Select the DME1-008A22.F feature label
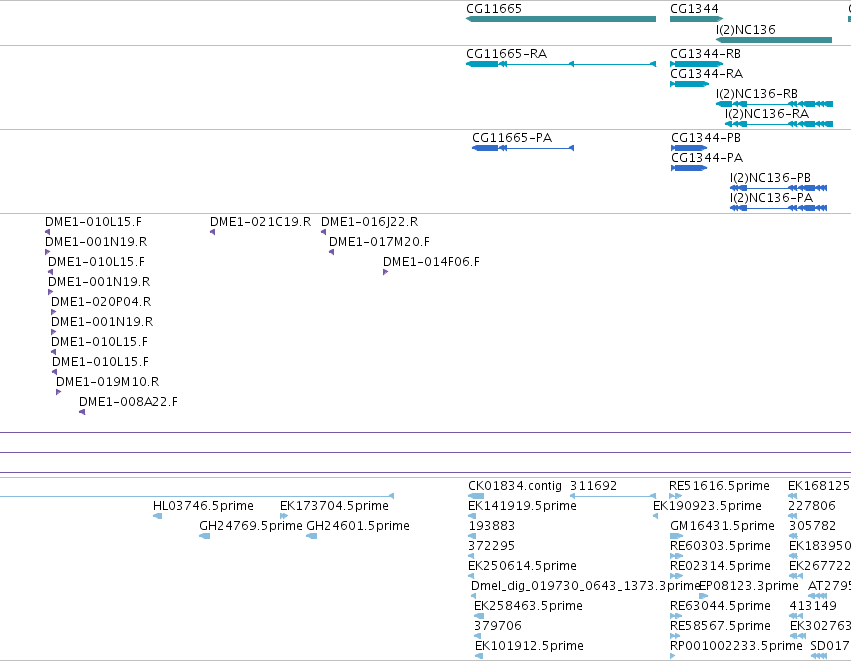Image resolution: width=851 pixels, height=661 pixels. point(128,402)
